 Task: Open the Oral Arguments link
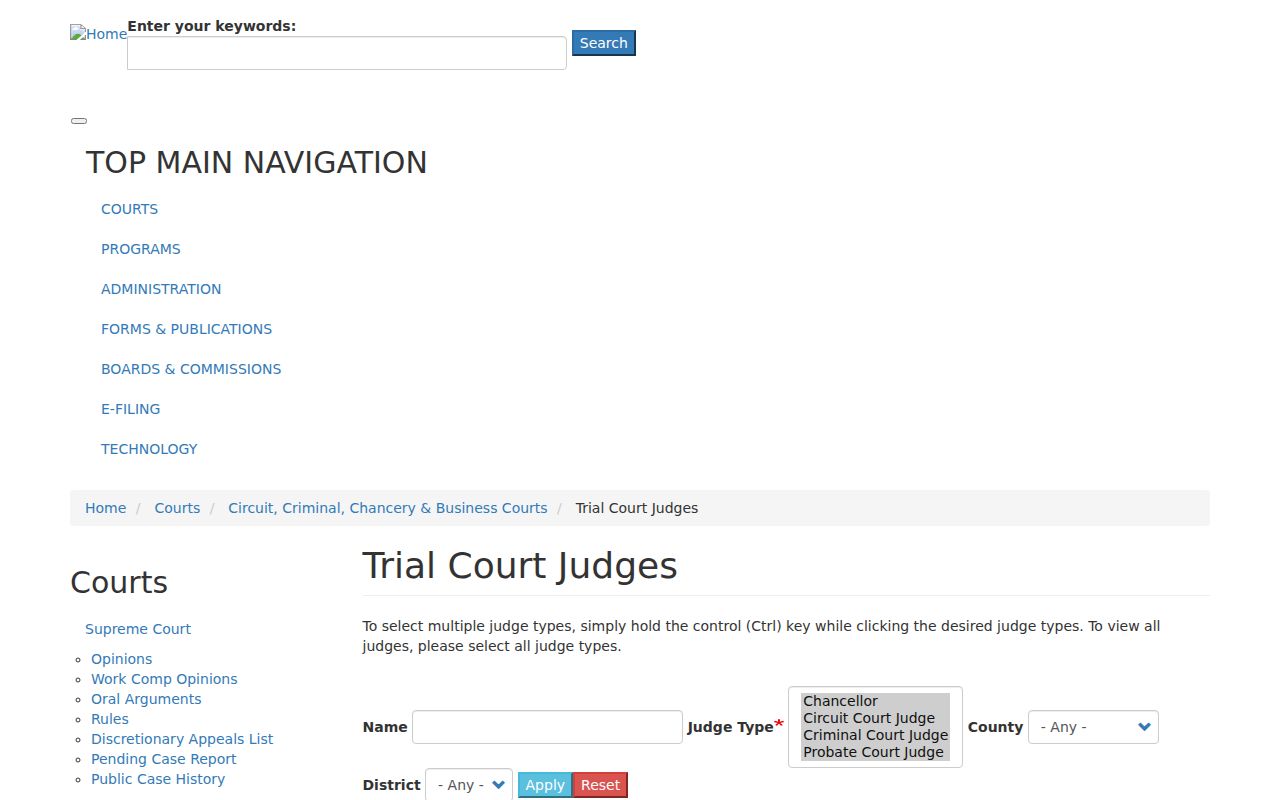(x=146, y=699)
